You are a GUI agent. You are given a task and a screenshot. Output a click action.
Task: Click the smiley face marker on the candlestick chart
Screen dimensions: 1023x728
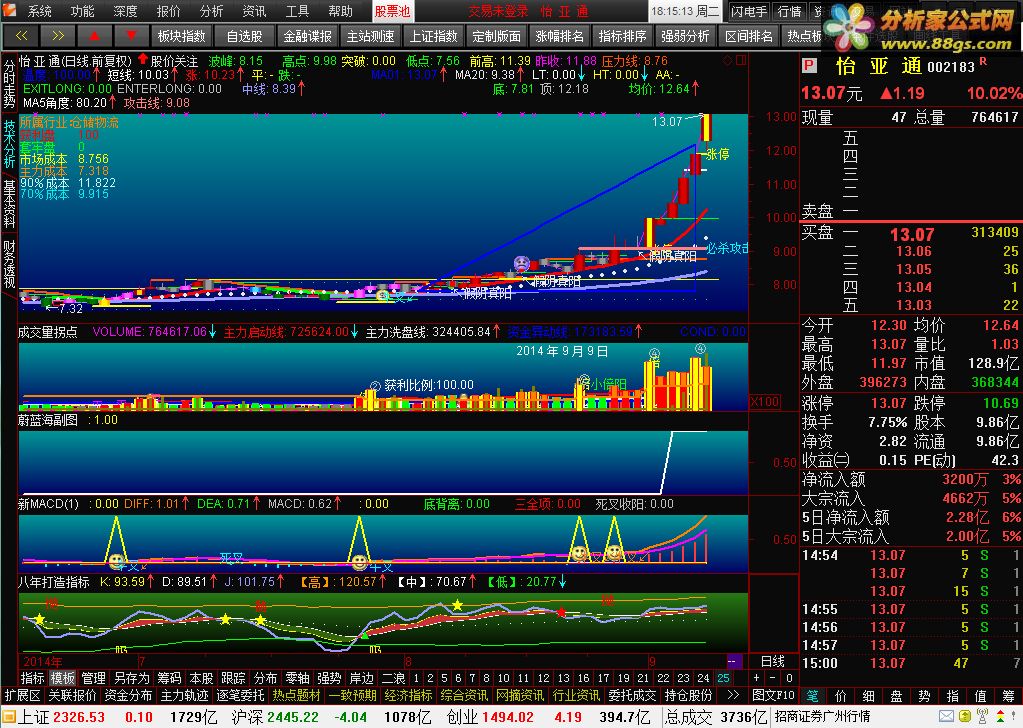pyautogui.click(x=522, y=264)
